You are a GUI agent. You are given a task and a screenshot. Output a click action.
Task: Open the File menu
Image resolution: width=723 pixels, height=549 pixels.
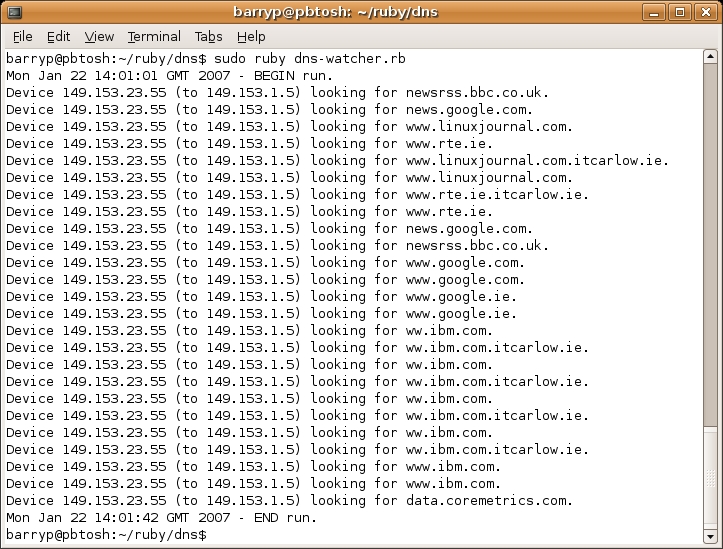coord(22,36)
